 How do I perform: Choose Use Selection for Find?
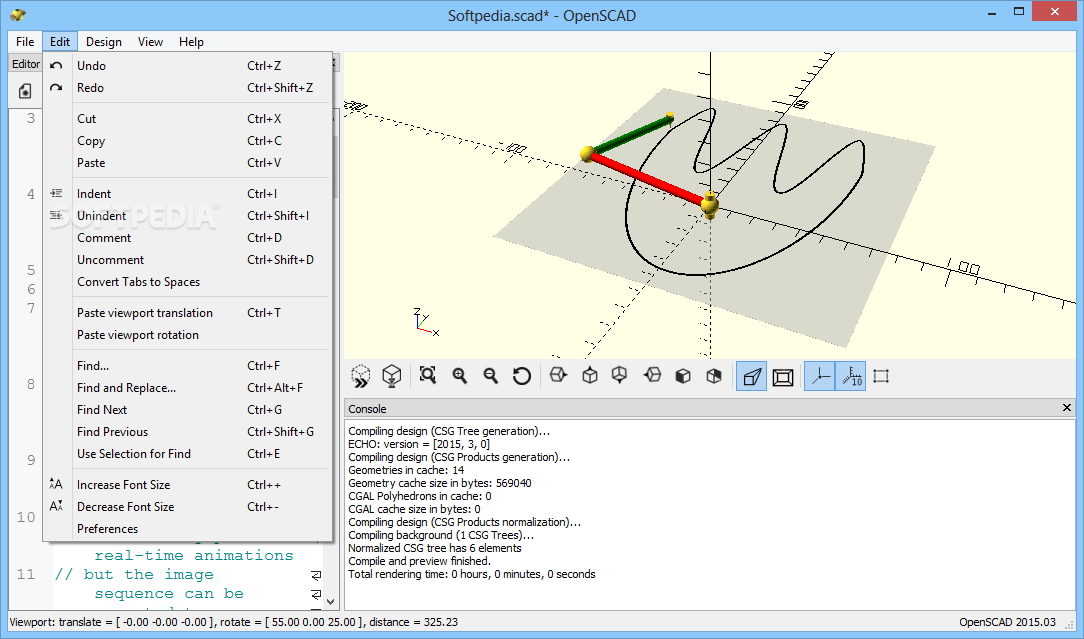click(187, 454)
